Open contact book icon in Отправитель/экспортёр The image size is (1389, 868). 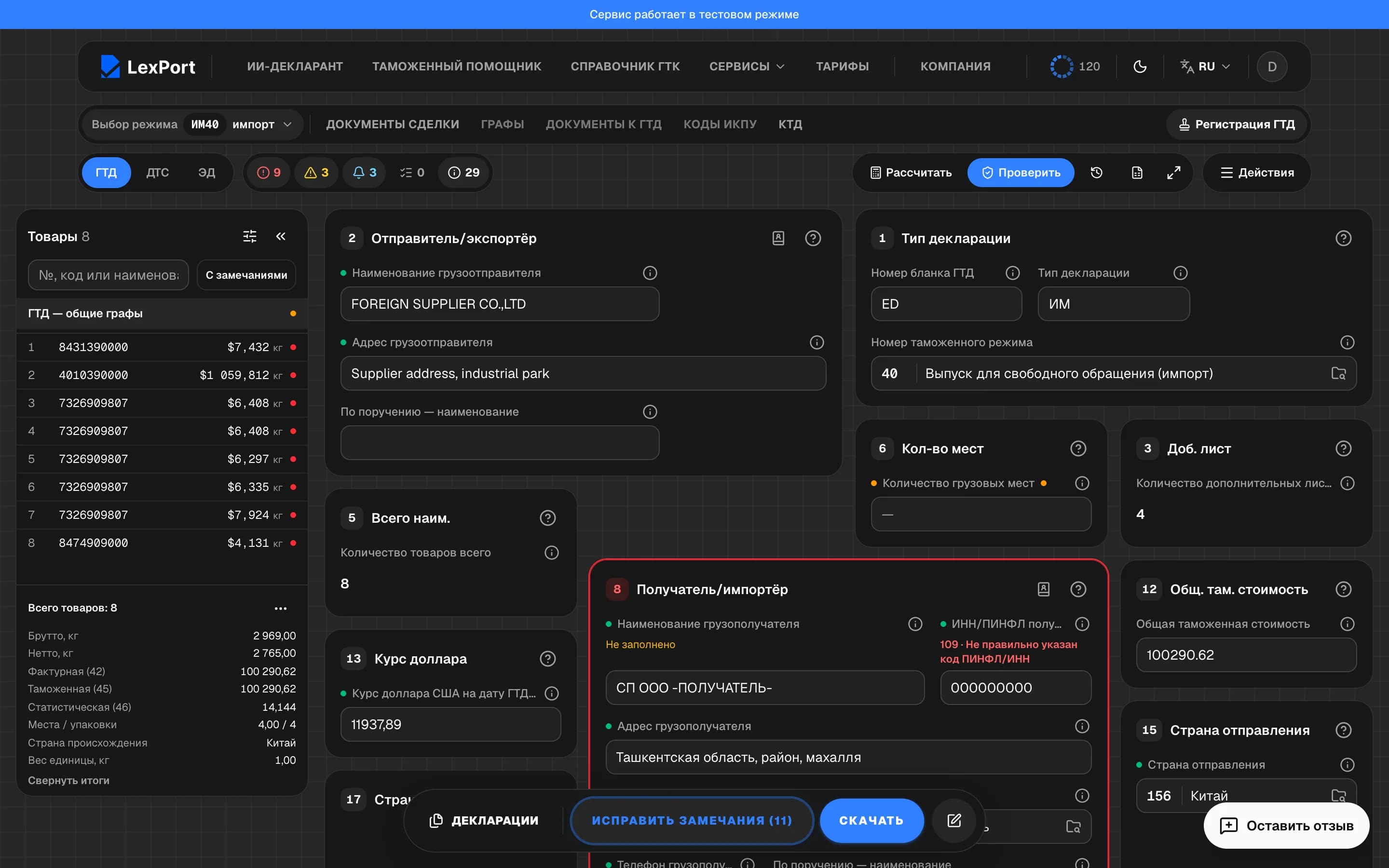(x=778, y=238)
